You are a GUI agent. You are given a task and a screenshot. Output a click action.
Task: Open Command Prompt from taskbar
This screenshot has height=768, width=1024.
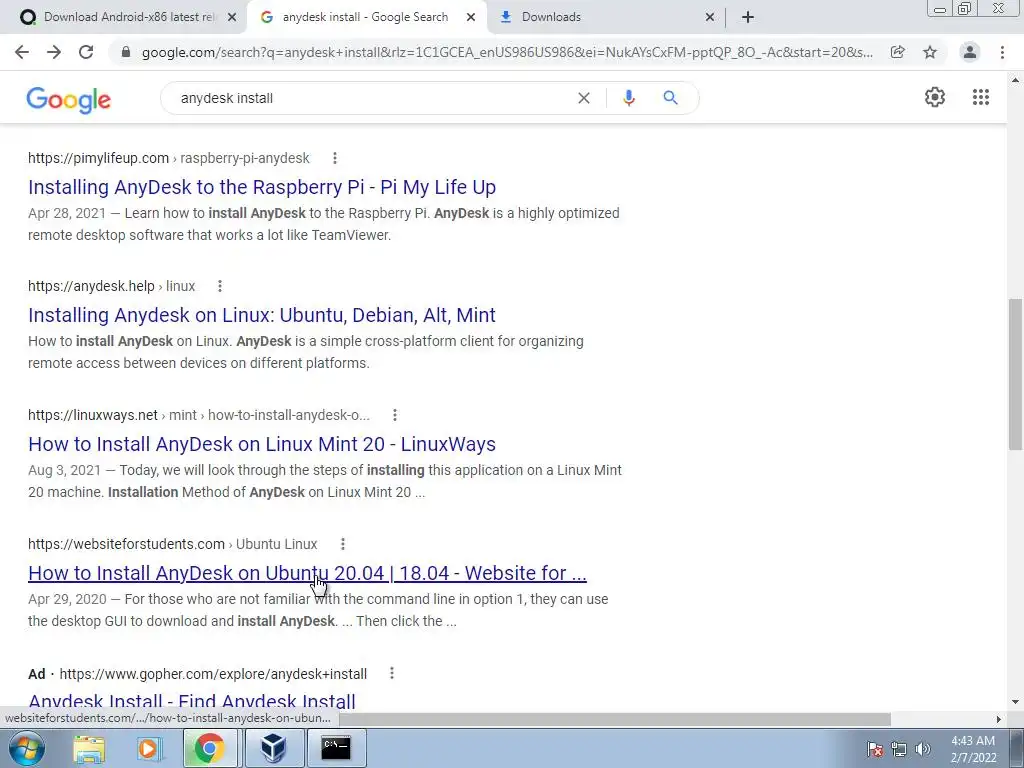coord(336,748)
